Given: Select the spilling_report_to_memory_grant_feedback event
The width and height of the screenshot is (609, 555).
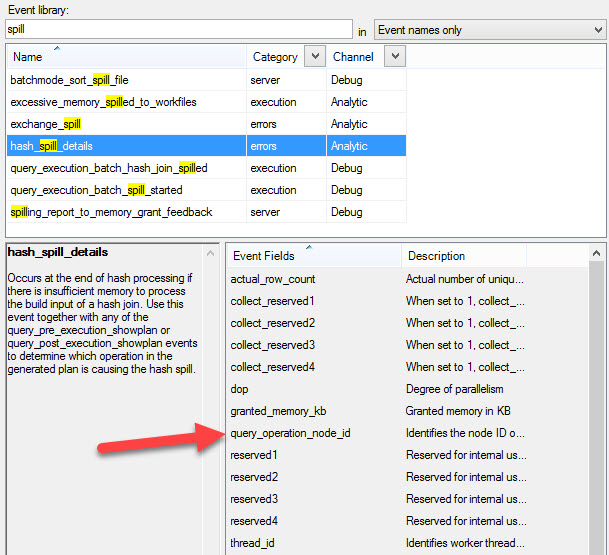Looking at the screenshot, I should (111, 212).
